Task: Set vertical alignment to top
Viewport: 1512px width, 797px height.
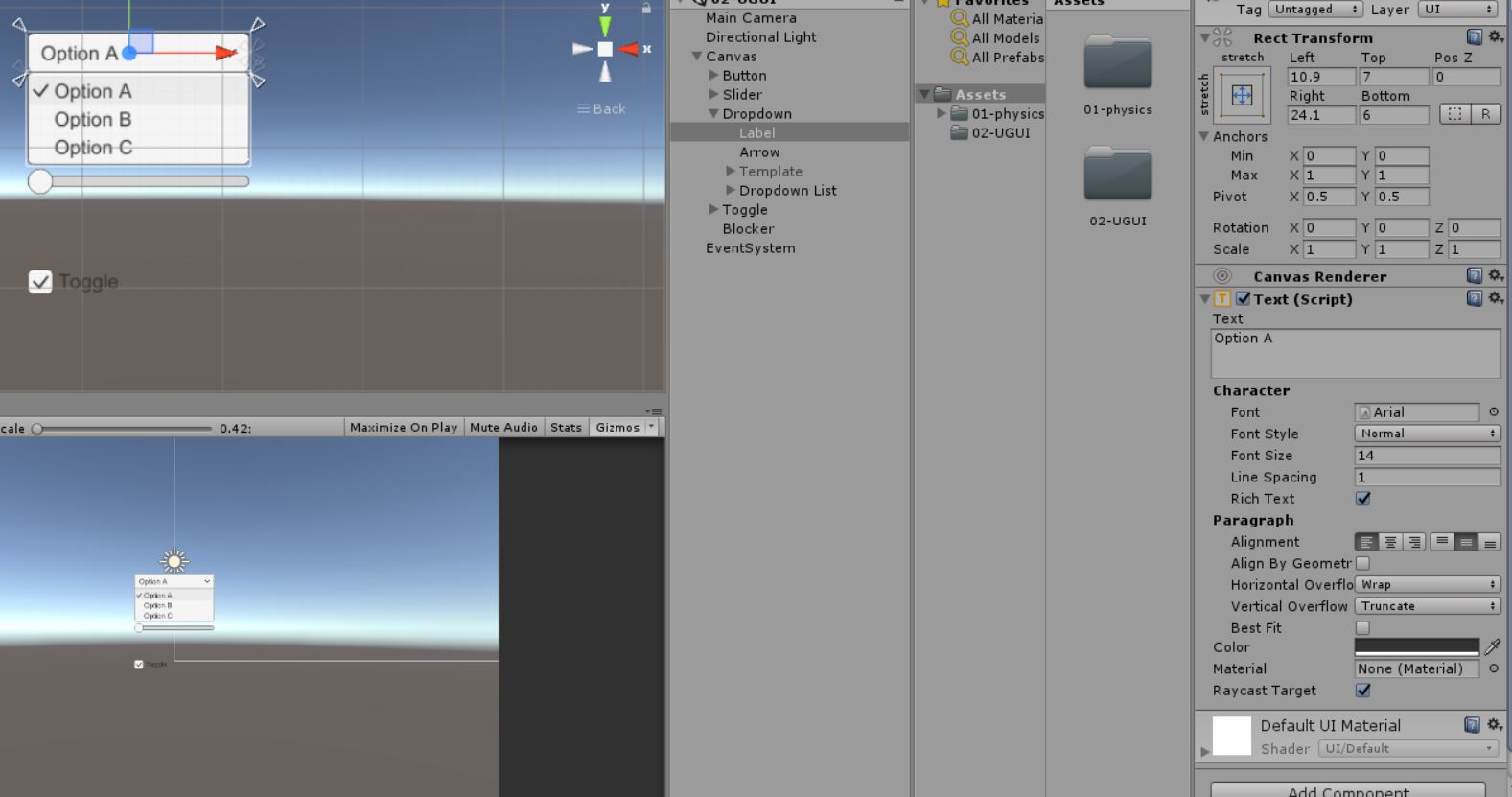Action: tap(1442, 542)
